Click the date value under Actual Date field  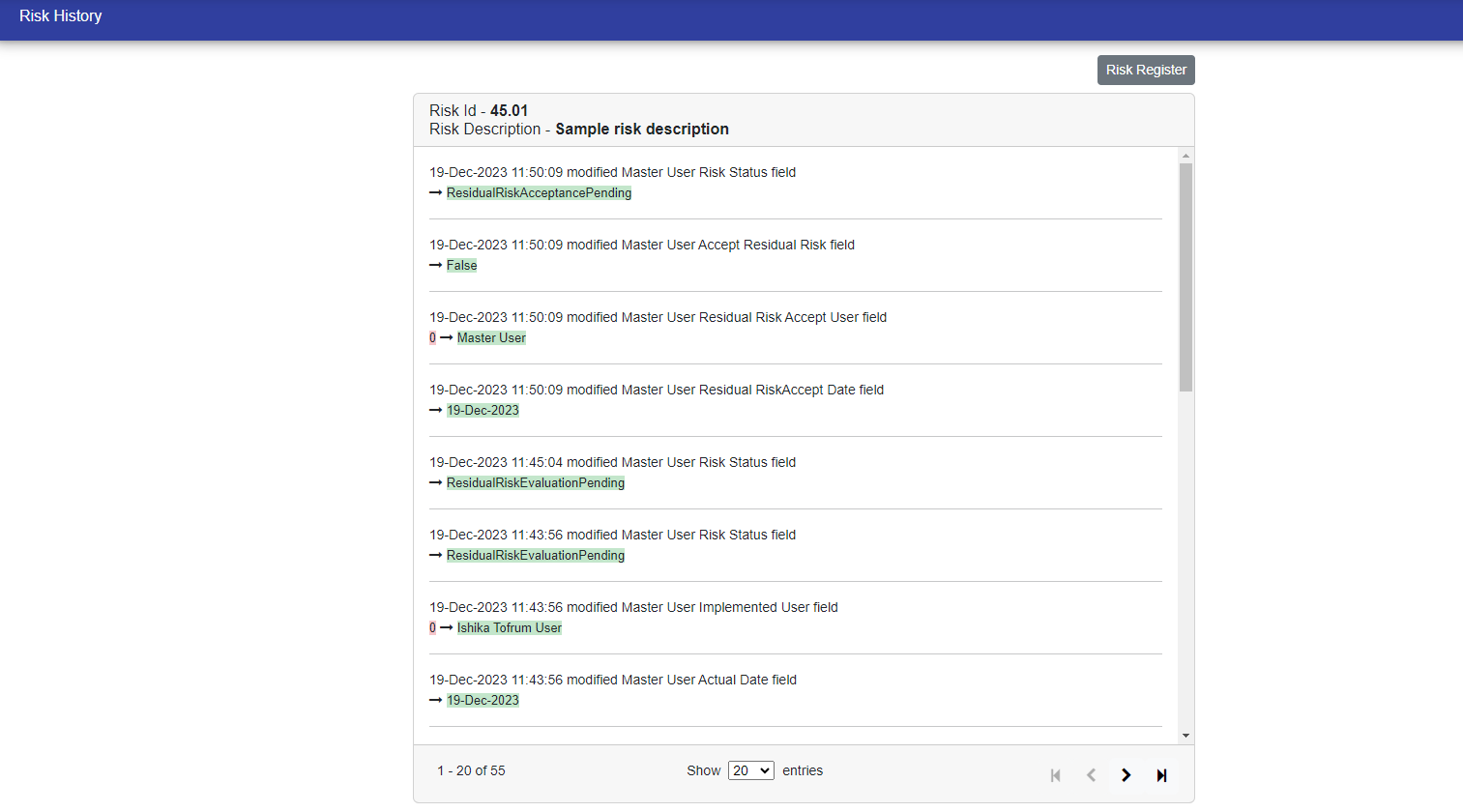483,701
